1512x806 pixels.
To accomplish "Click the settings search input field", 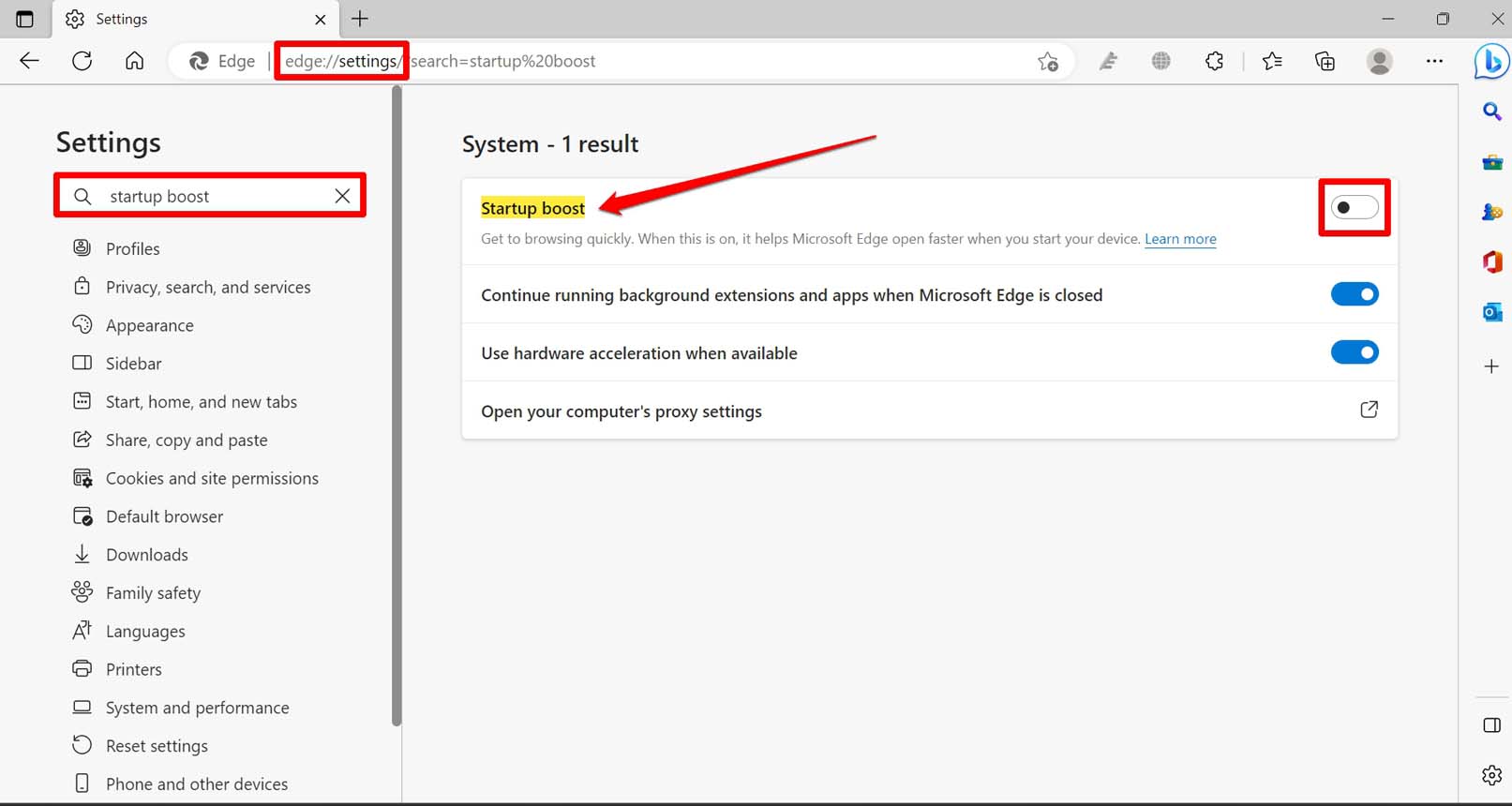I will coord(210,196).
